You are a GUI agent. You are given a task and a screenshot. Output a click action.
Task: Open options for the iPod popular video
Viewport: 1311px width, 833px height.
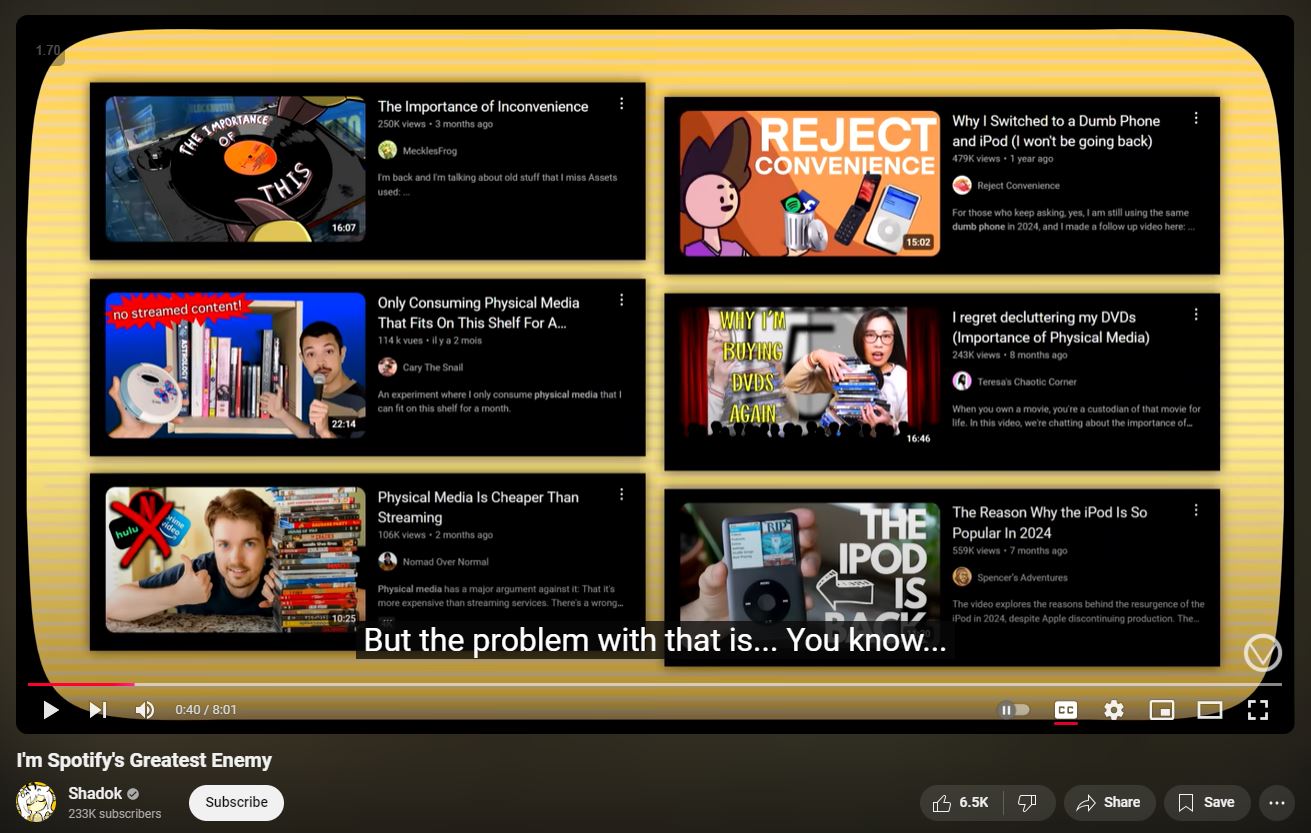click(x=1196, y=510)
